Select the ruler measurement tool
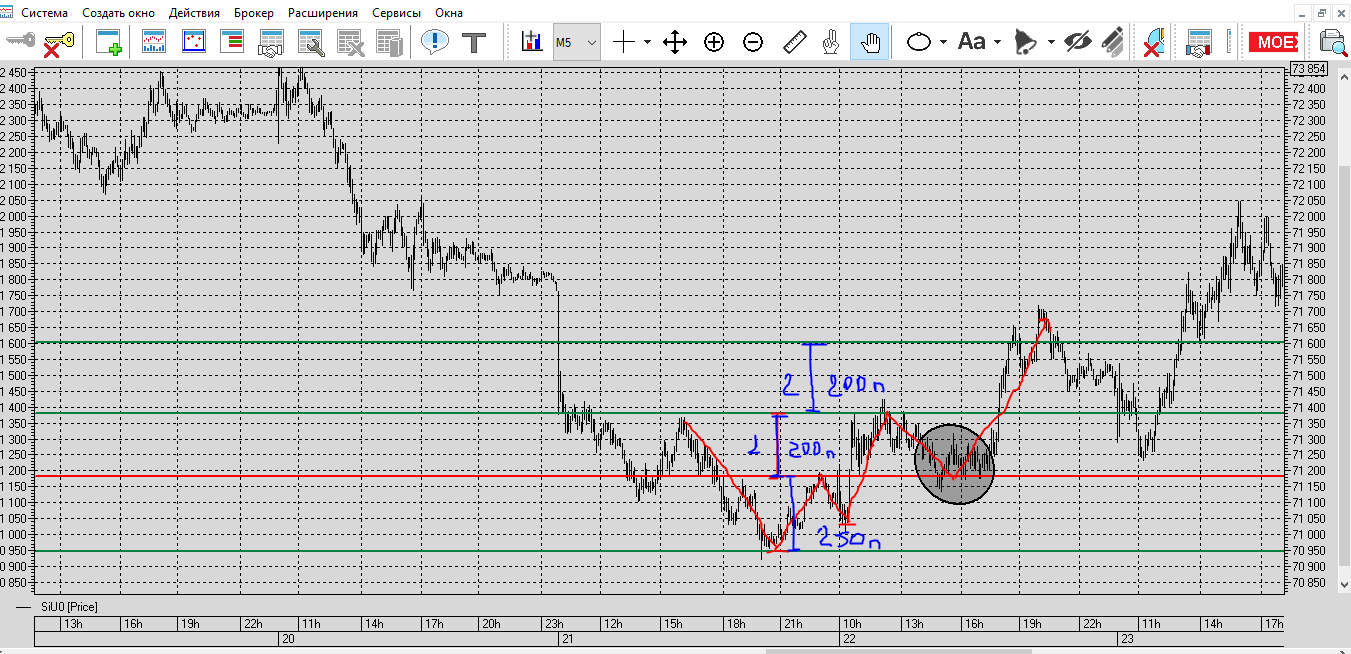 click(794, 42)
